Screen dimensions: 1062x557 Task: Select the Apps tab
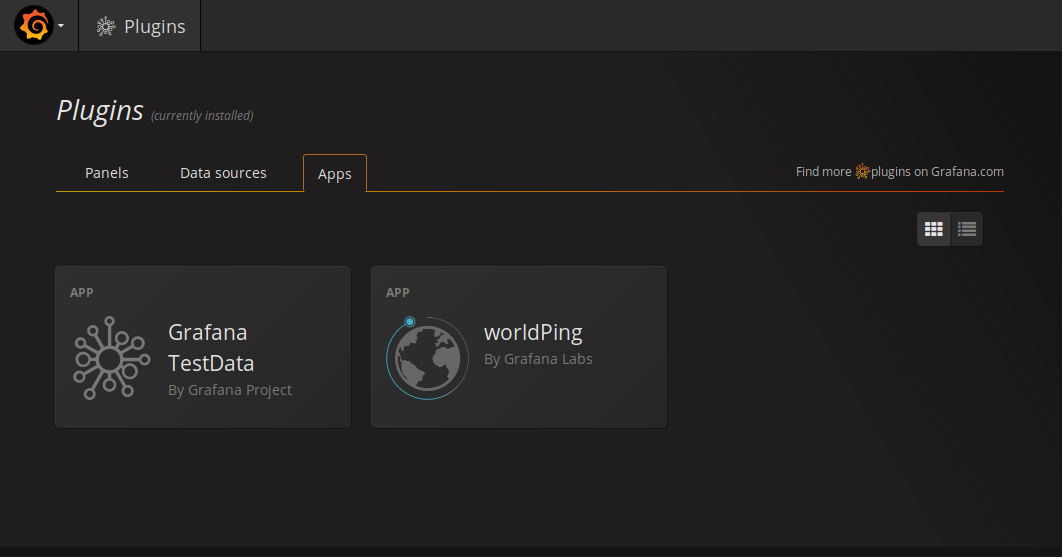point(335,173)
